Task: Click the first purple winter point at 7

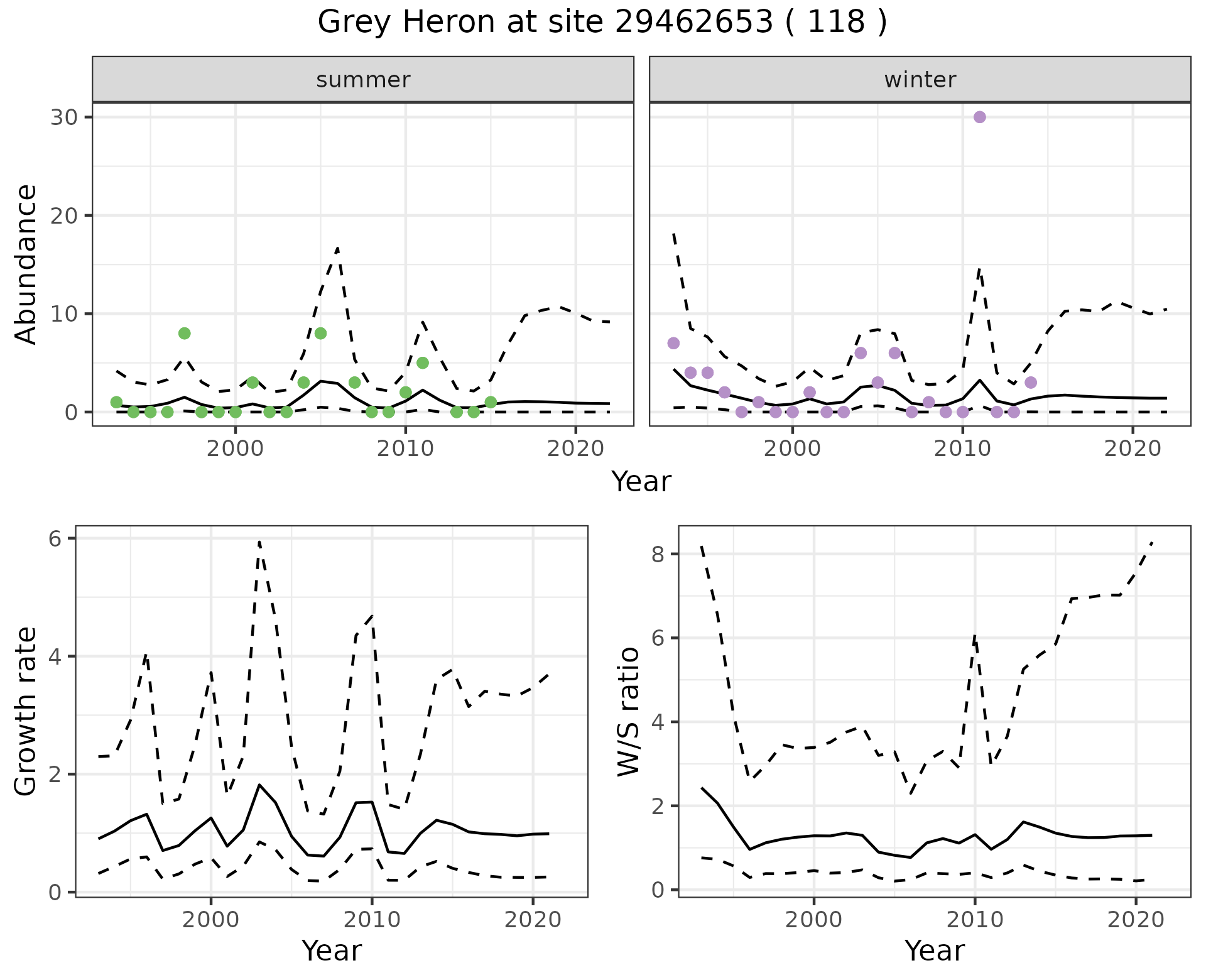Action: click(x=673, y=343)
